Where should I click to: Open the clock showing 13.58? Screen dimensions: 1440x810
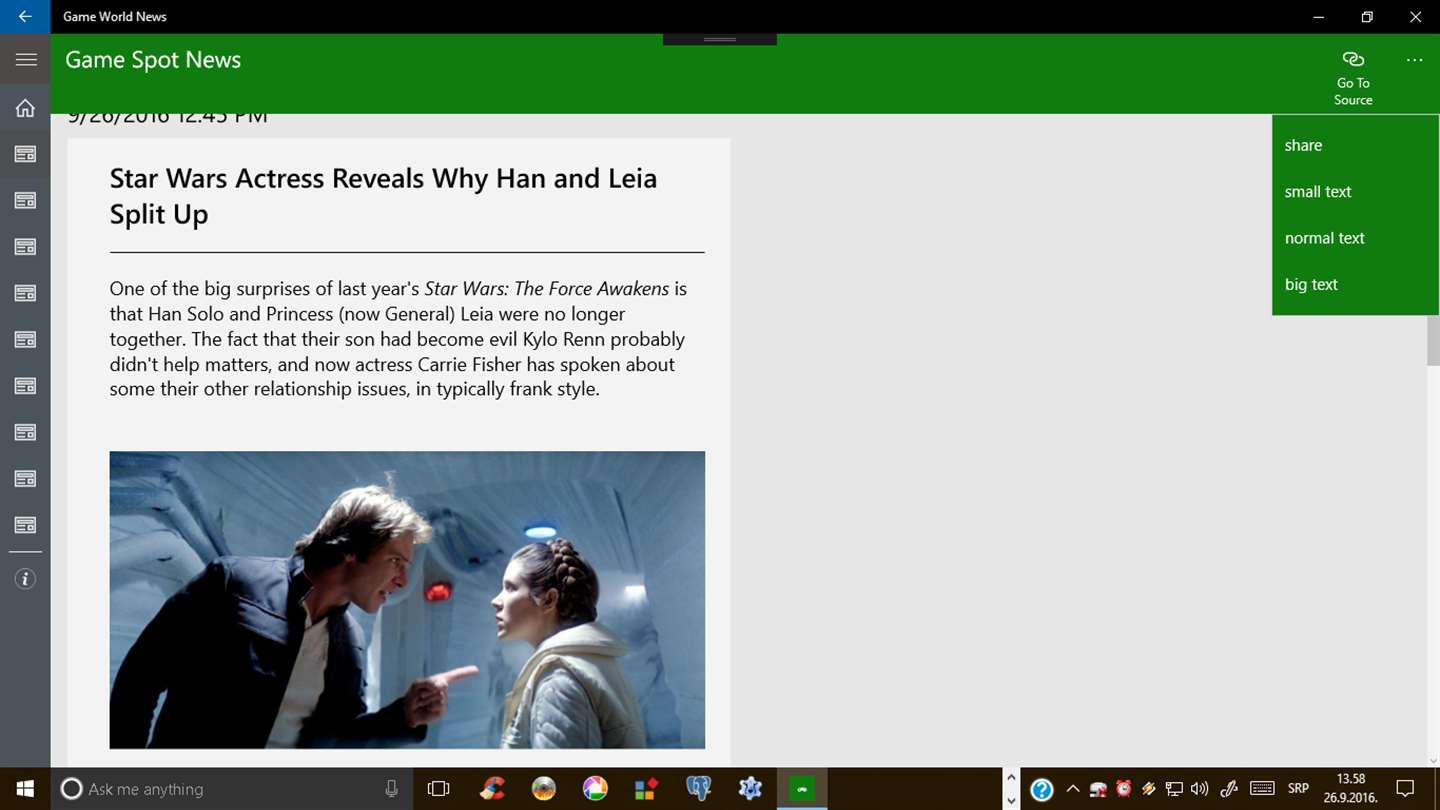1351,789
